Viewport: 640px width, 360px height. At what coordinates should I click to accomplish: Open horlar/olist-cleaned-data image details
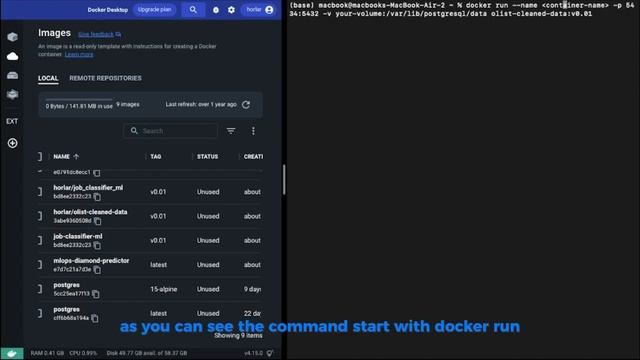(x=90, y=212)
